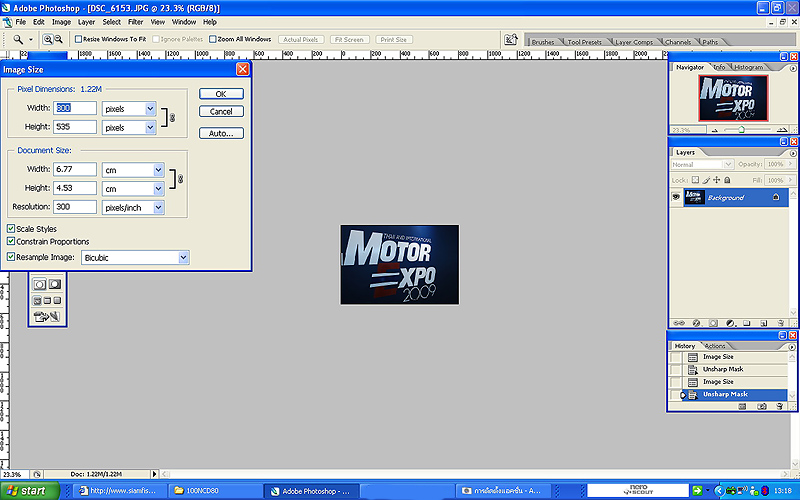Click the lock all icon in Layers

[727, 180]
